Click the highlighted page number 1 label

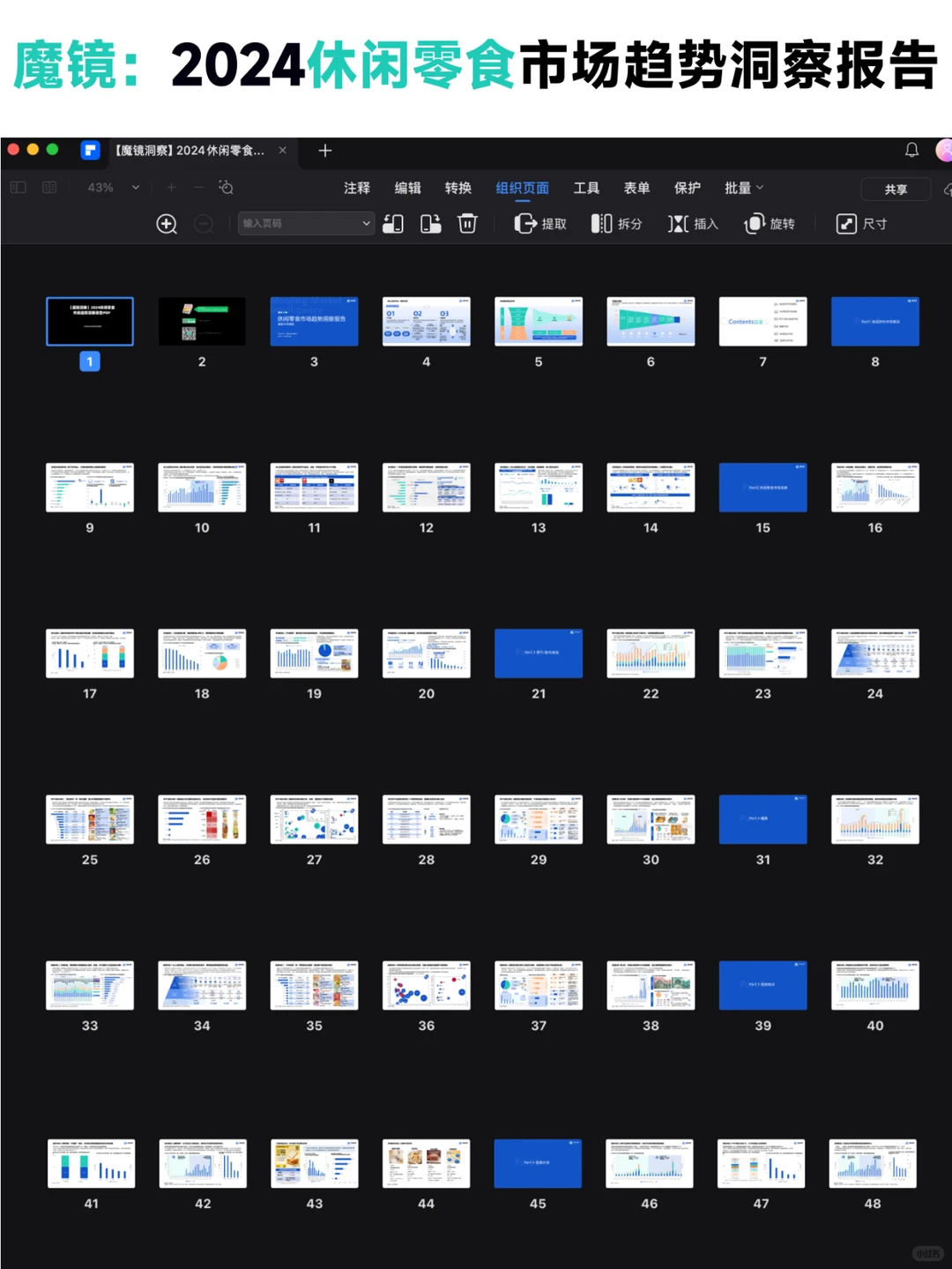[90, 362]
